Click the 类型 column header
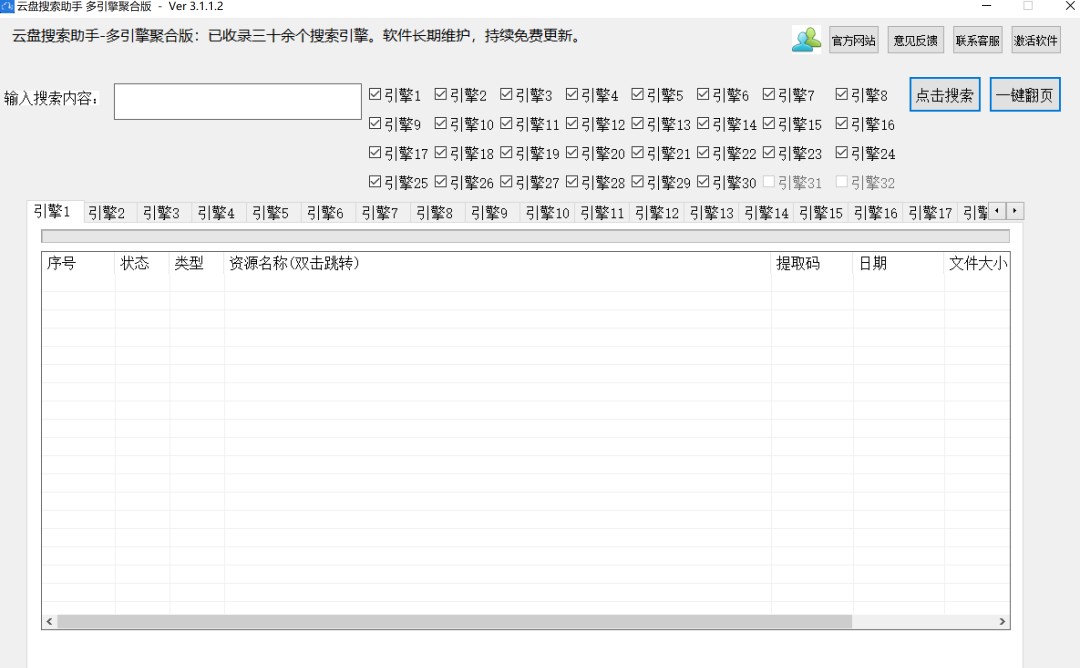This screenshot has height=668, width=1080. pyautogui.click(x=196, y=263)
